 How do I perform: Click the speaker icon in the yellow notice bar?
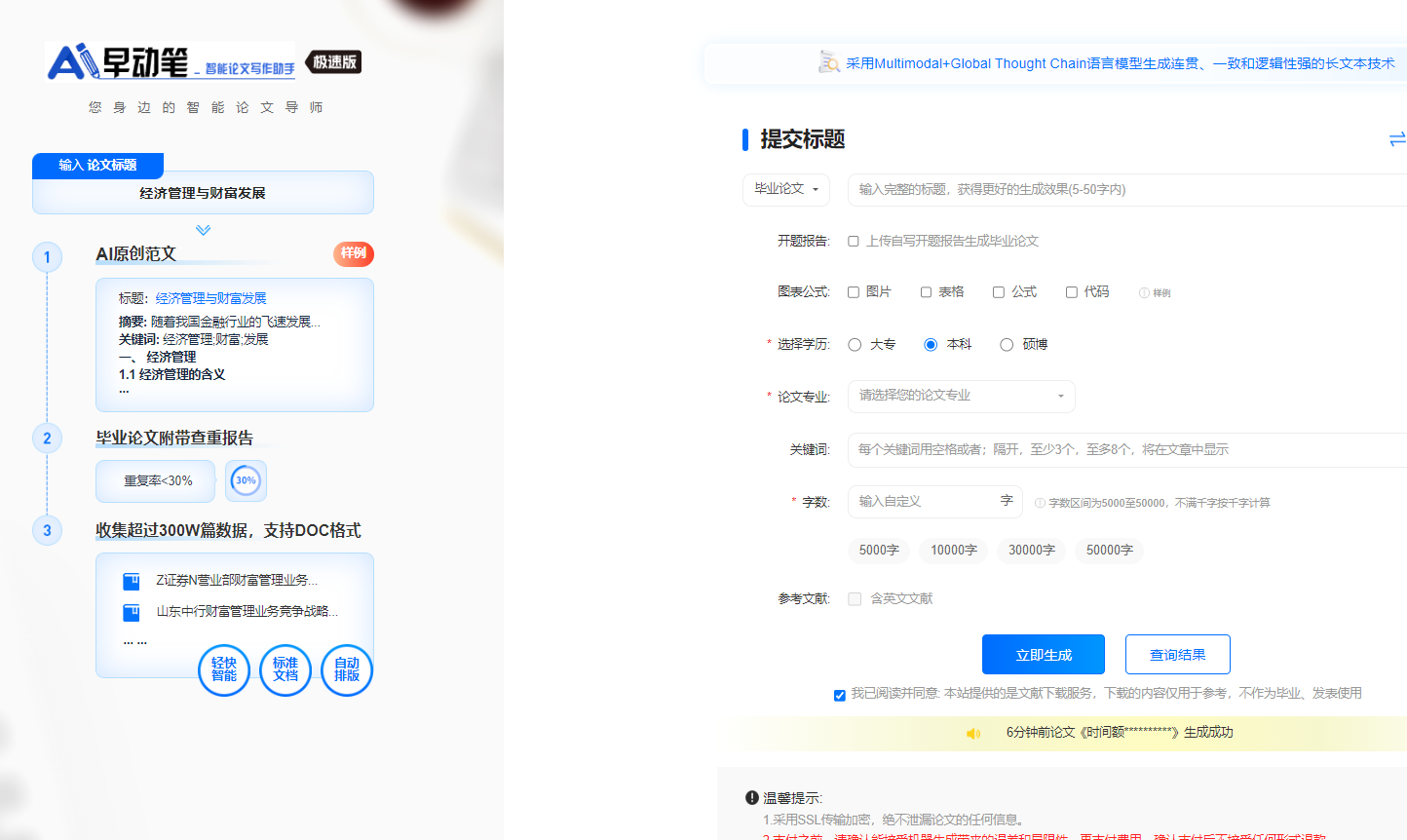point(973,733)
